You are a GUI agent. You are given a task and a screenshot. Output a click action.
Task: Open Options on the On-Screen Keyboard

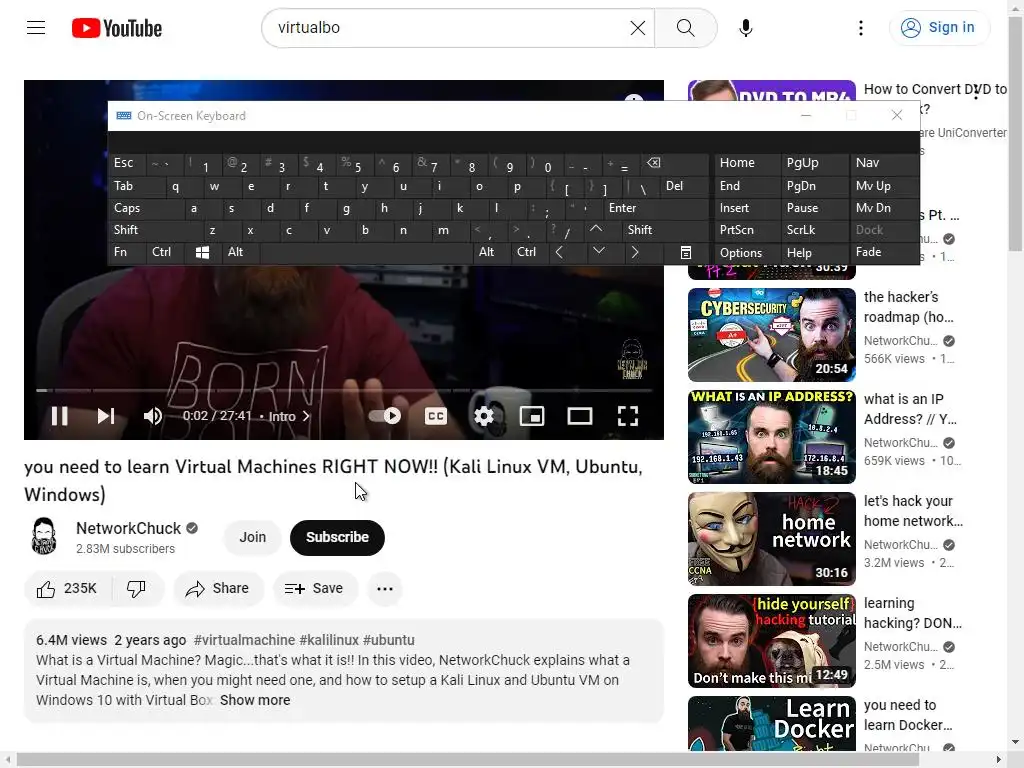(748, 253)
